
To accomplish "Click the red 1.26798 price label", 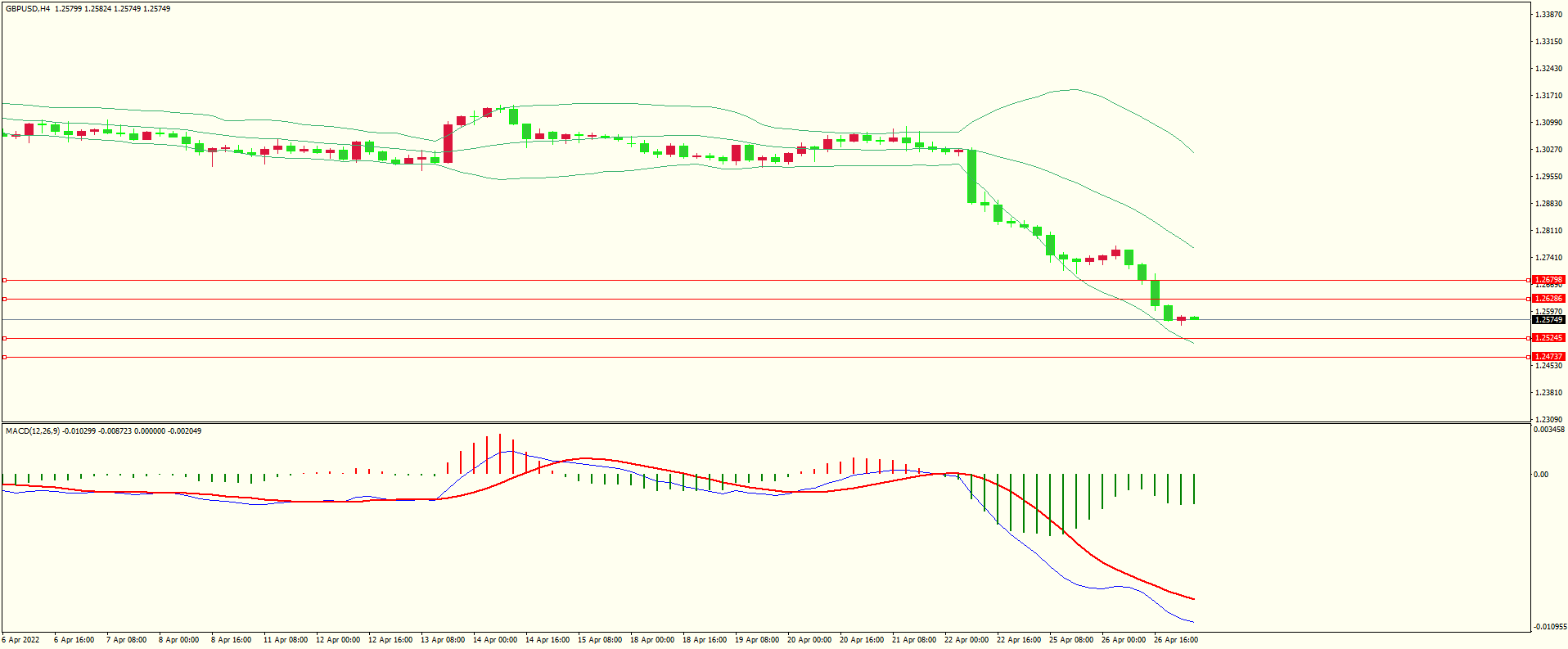I will point(1548,280).
